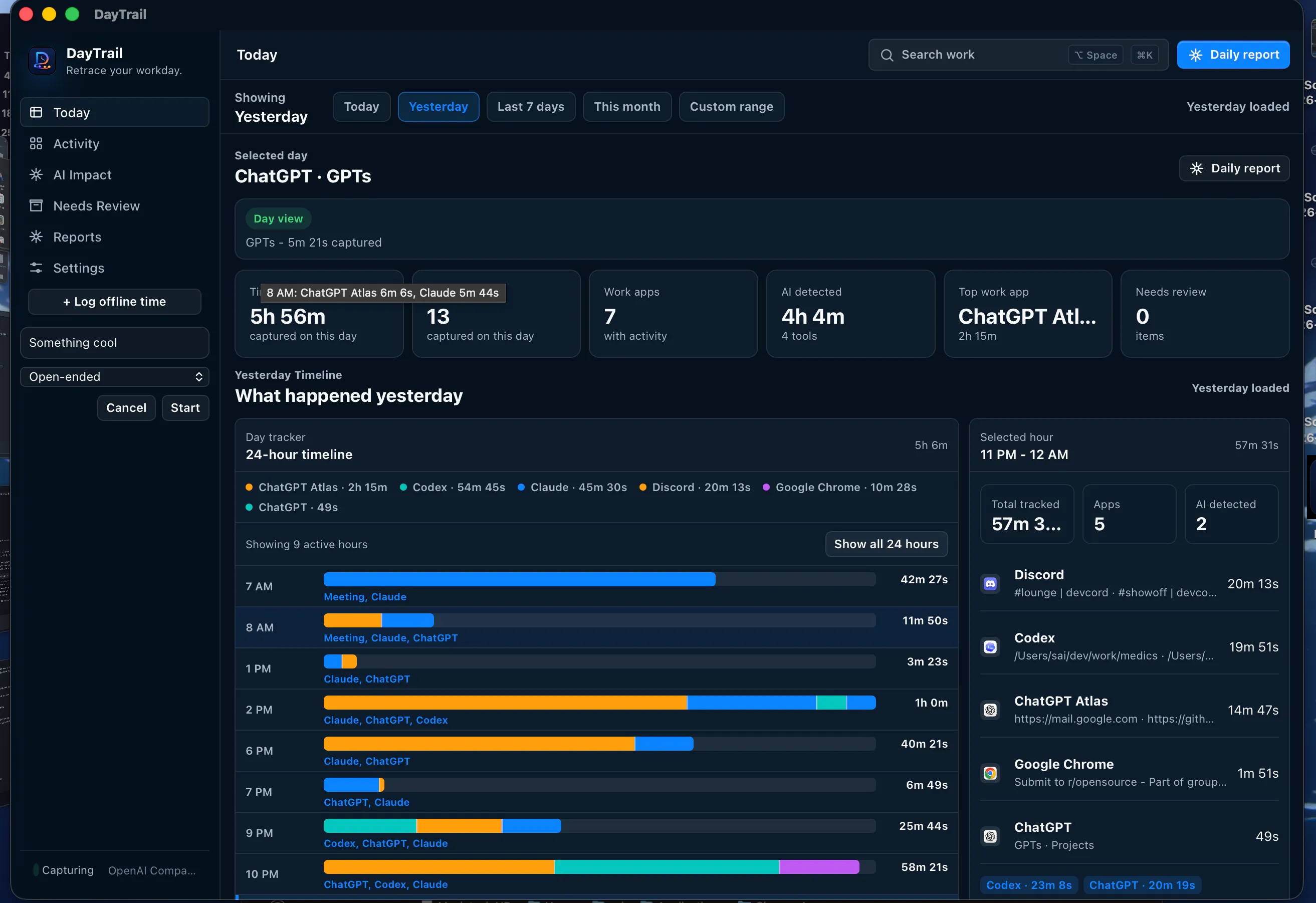Click the Total tracked 57m card
Image resolution: width=1316 pixels, height=903 pixels.
point(1027,515)
